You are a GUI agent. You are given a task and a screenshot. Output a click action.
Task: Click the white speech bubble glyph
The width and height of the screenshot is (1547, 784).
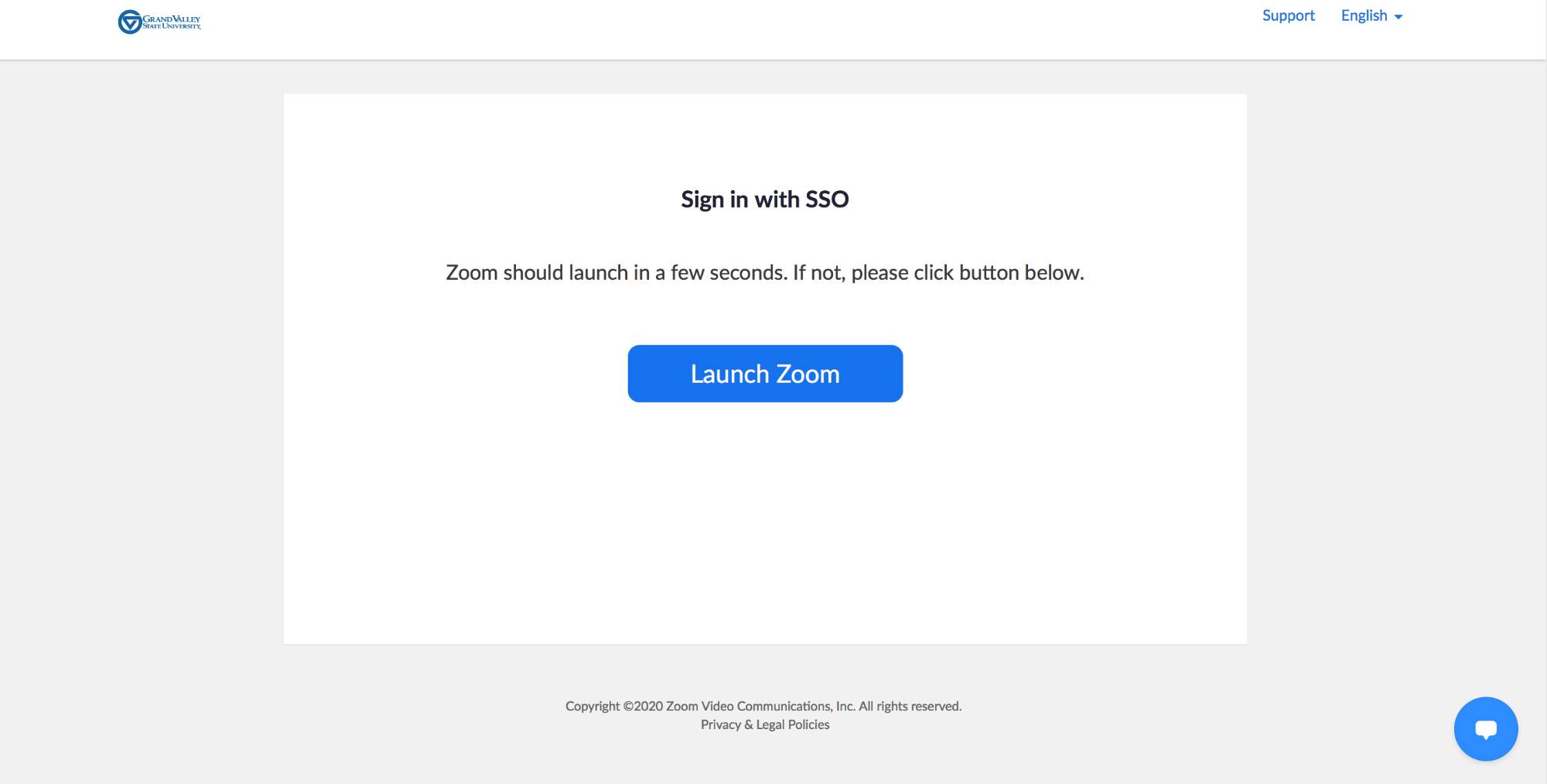coord(1485,729)
